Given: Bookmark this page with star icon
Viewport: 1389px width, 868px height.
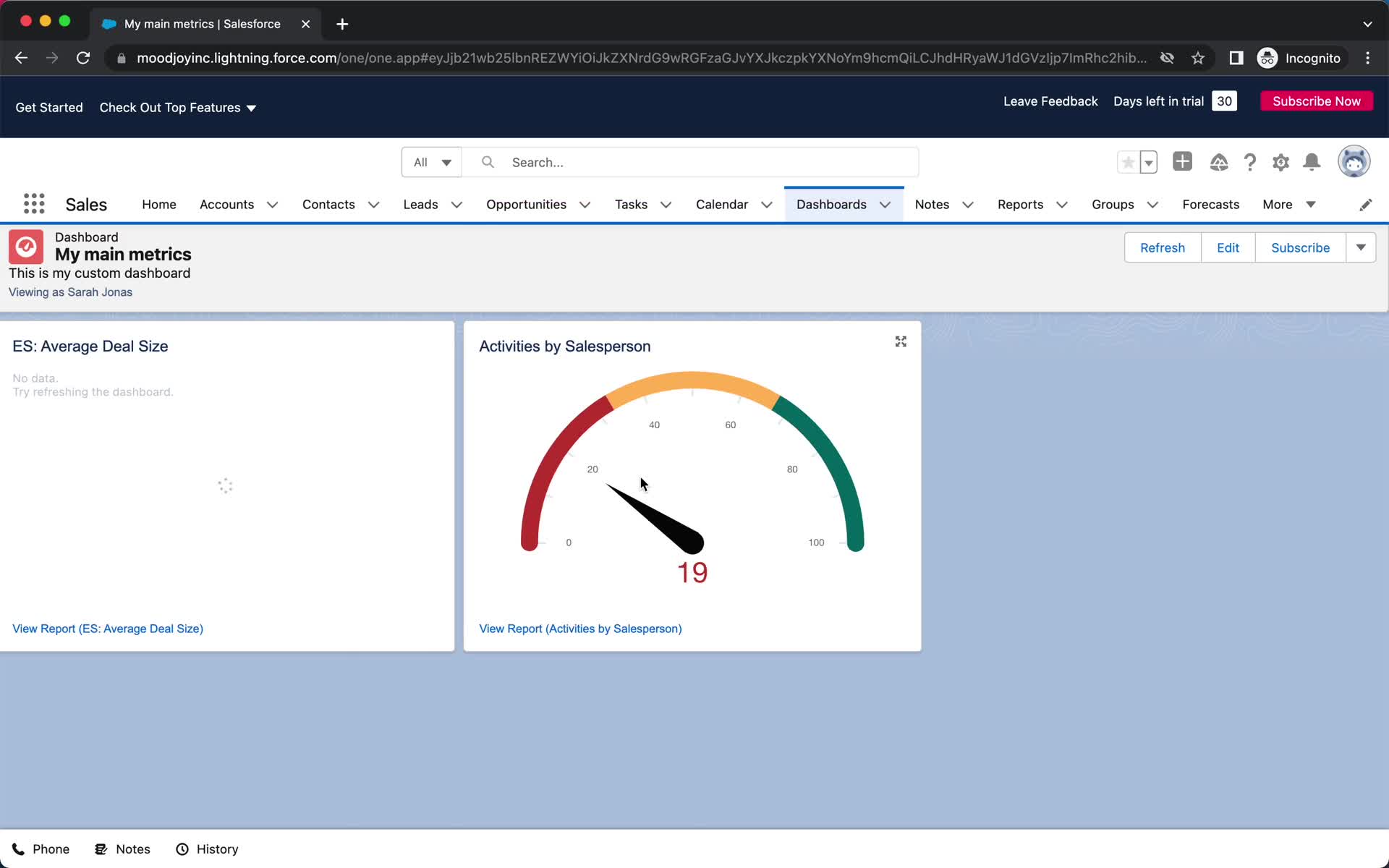Looking at the screenshot, I should [1198, 58].
